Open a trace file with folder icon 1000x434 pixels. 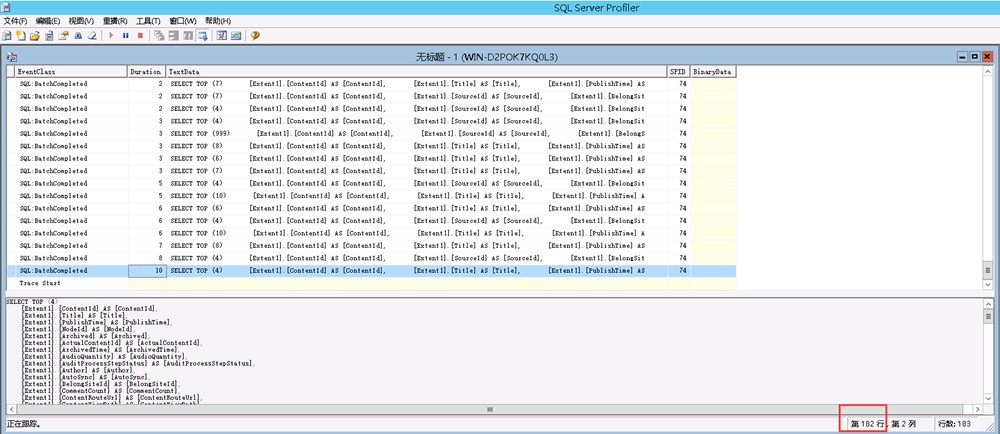[x=34, y=35]
